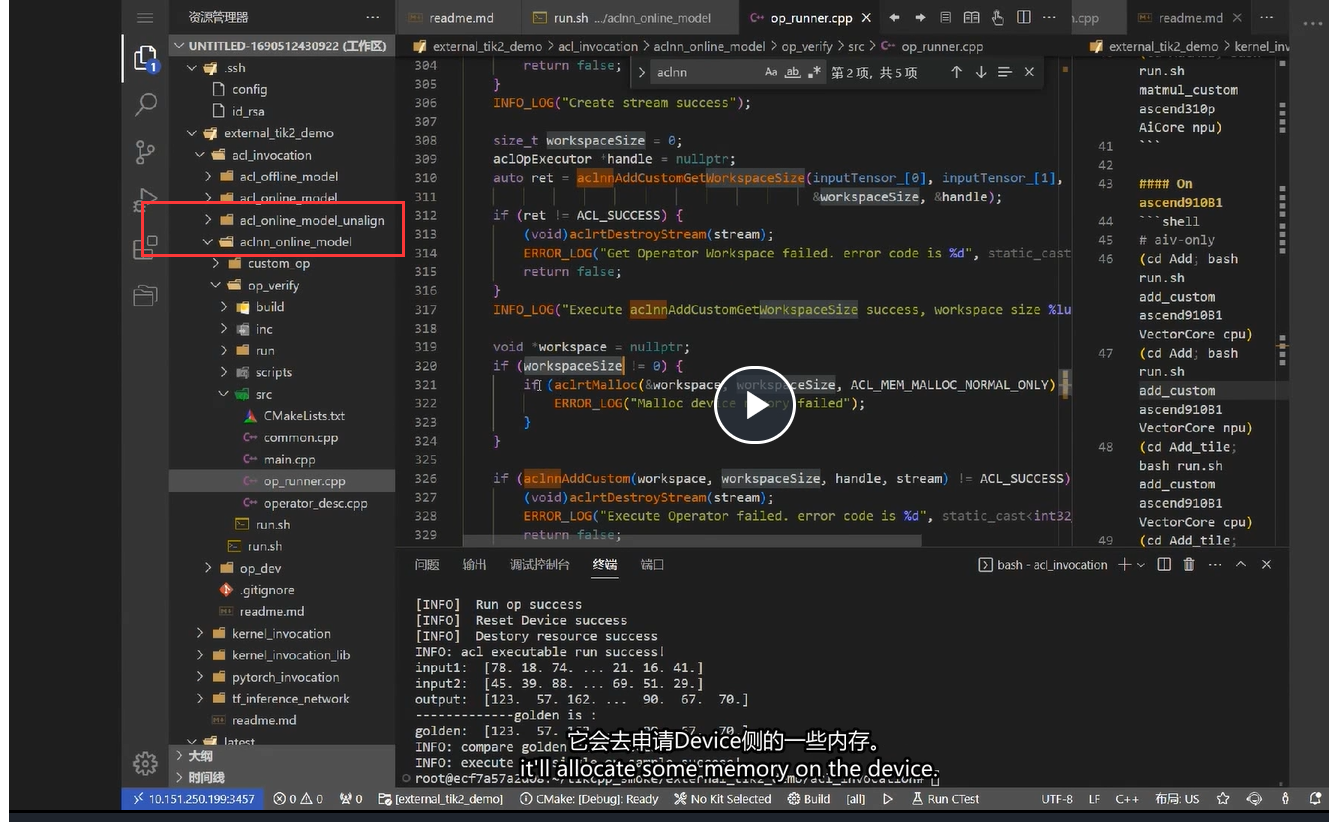1329x822 pixels.
Task: Open the hamburger menu above the activity bar
Action: click(145, 18)
